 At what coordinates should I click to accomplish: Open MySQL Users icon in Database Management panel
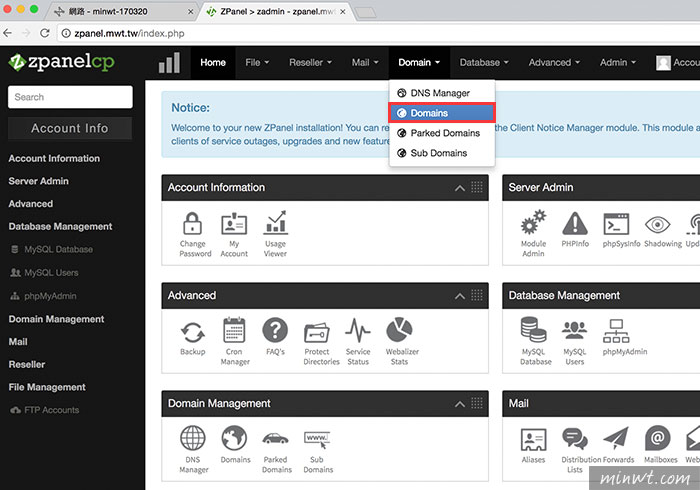coord(575,331)
